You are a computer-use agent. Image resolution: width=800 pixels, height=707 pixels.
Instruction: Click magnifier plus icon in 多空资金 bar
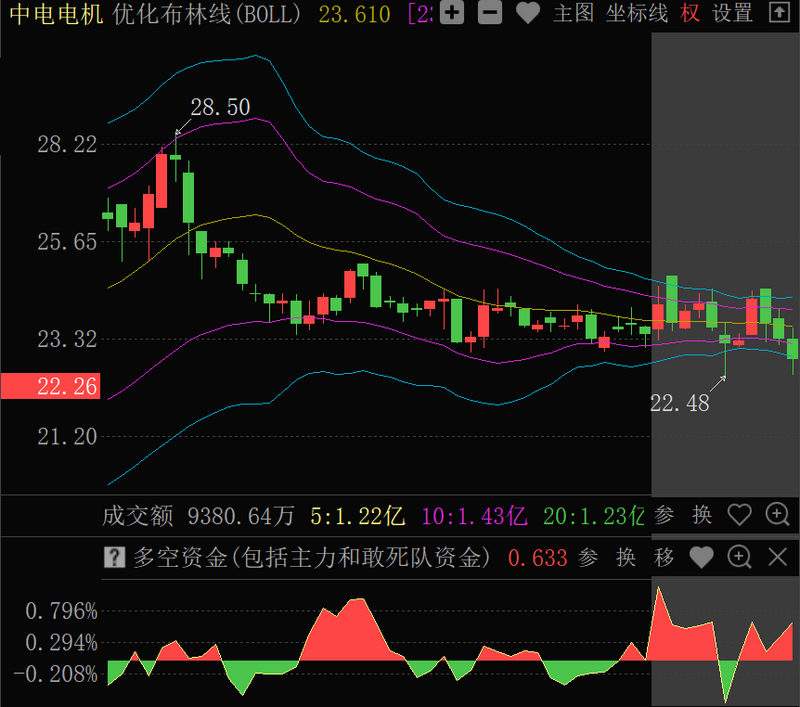(x=739, y=557)
